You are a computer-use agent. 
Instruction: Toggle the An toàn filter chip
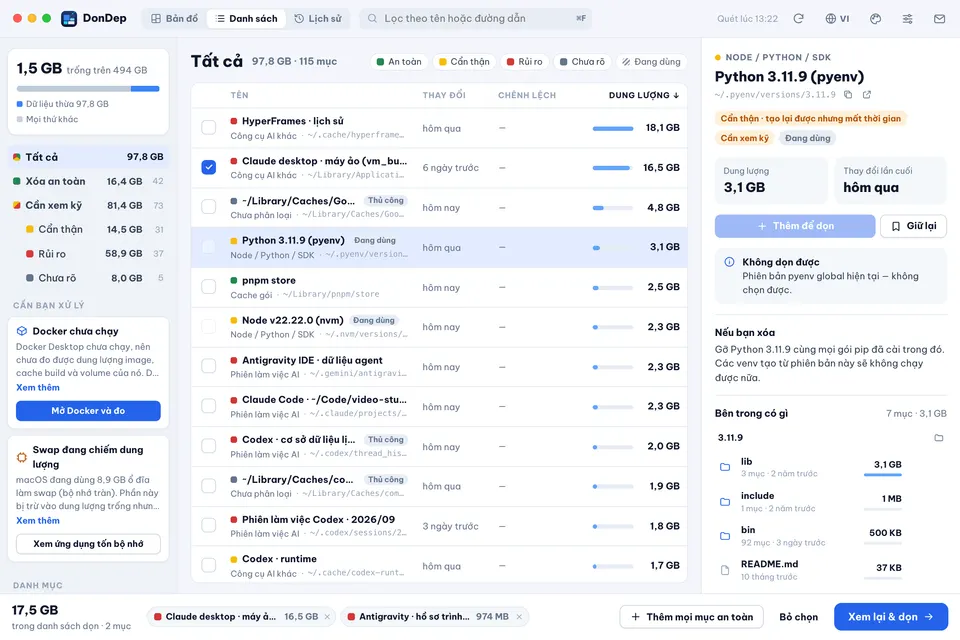point(399,62)
